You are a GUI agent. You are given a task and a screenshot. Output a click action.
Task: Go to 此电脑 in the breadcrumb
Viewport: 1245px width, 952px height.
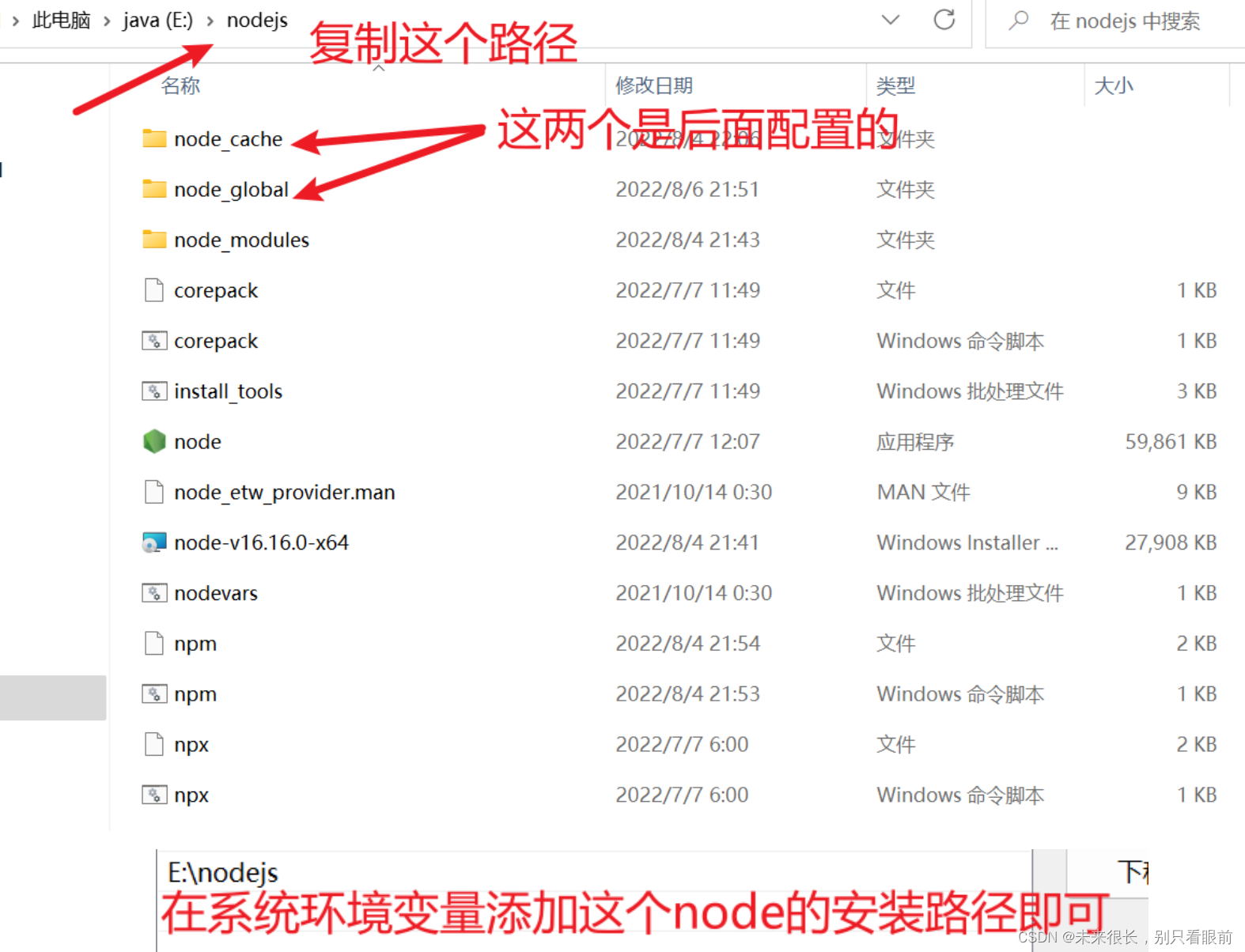point(62,20)
